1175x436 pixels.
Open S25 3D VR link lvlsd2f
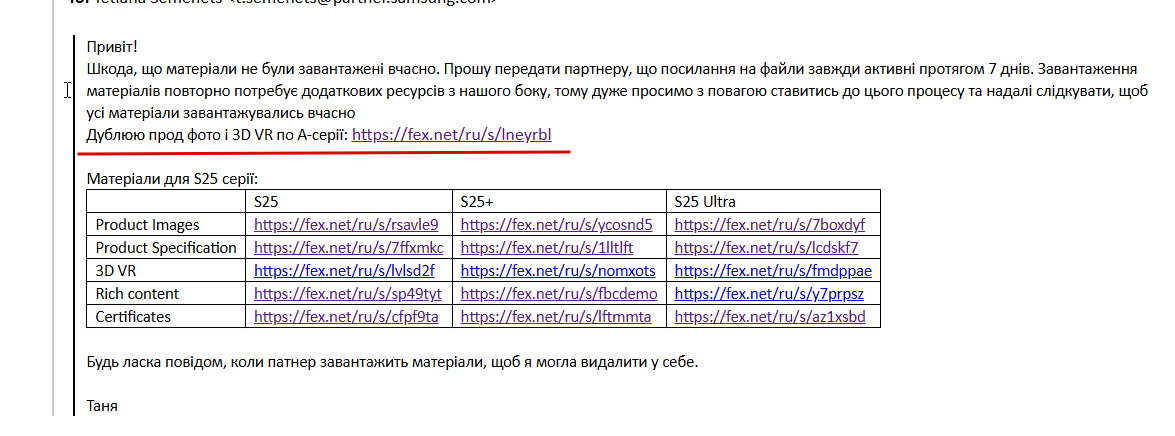344,270
